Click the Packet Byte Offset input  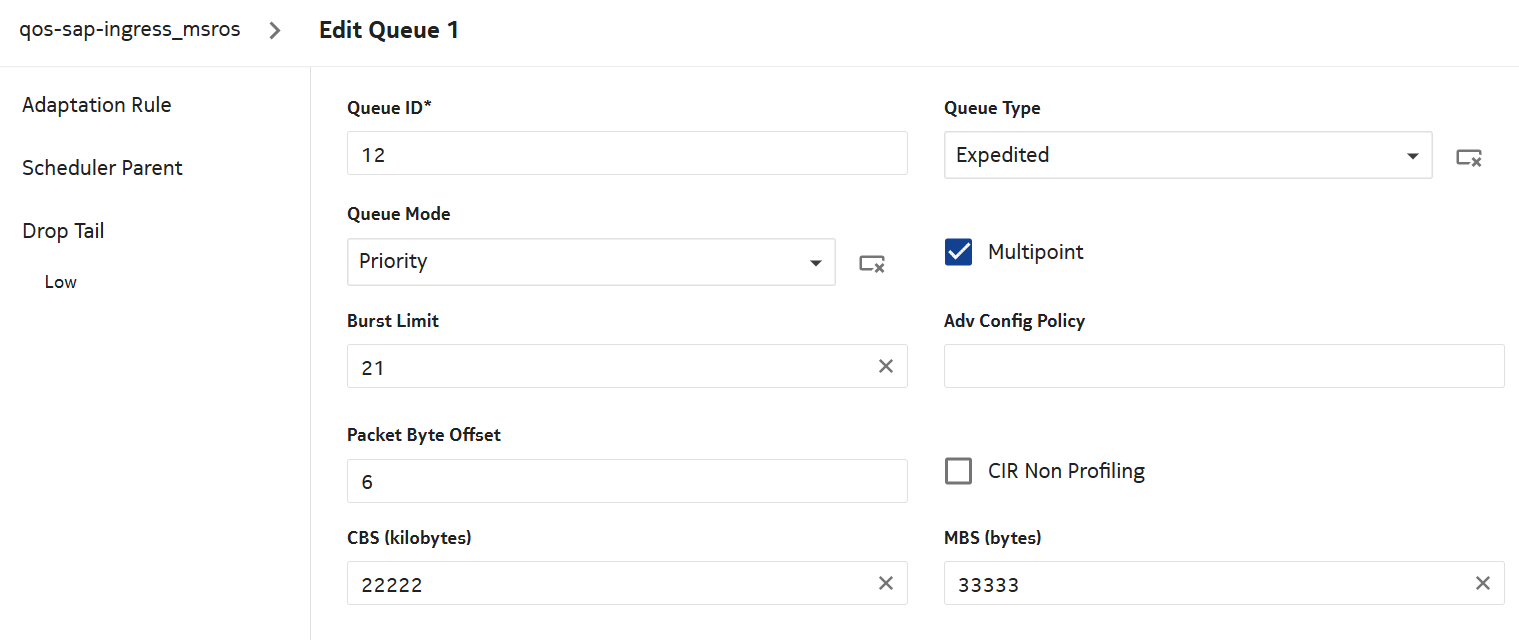tap(627, 481)
